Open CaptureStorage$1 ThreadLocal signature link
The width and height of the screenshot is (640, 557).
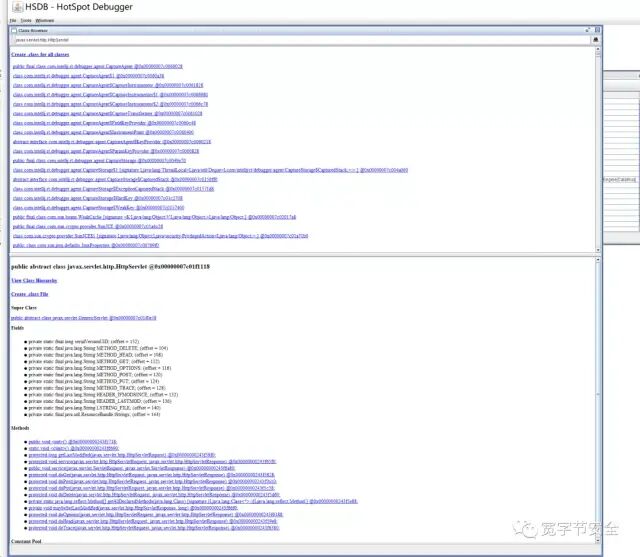point(210,170)
